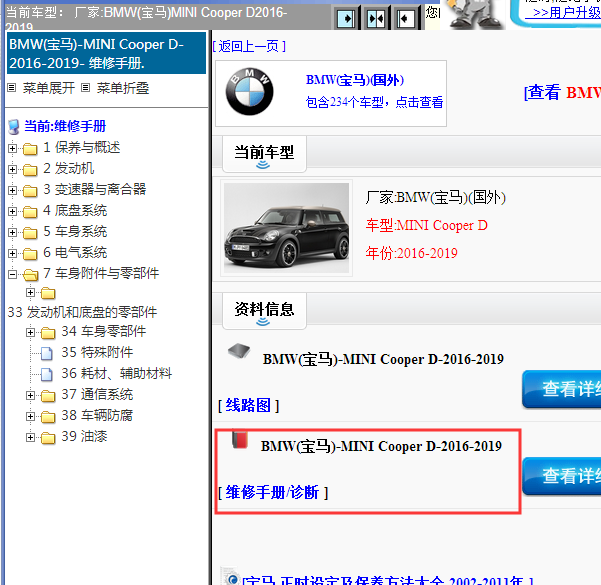Image resolution: width=601 pixels, height=585 pixels.
Task: Open the 维修手册/诊断 link
Action: click(272, 492)
